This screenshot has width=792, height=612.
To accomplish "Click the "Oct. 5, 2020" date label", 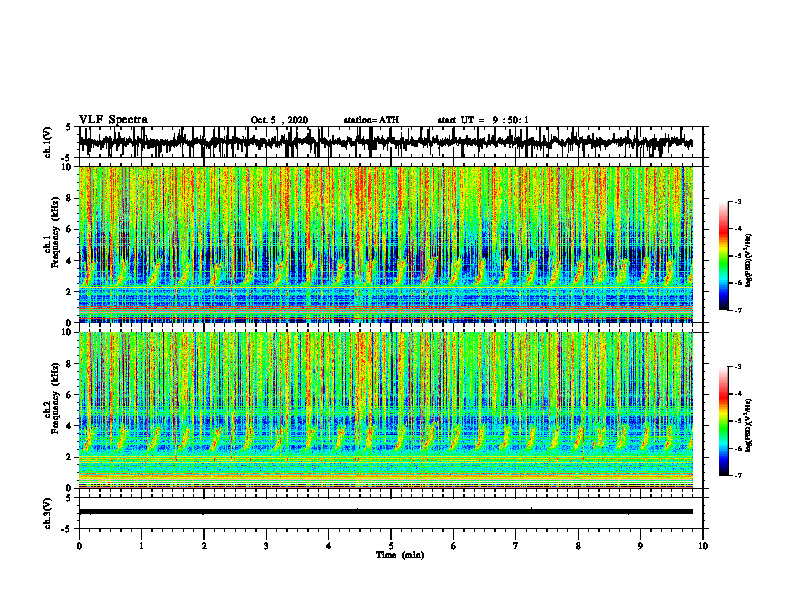I will tap(279, 120).
